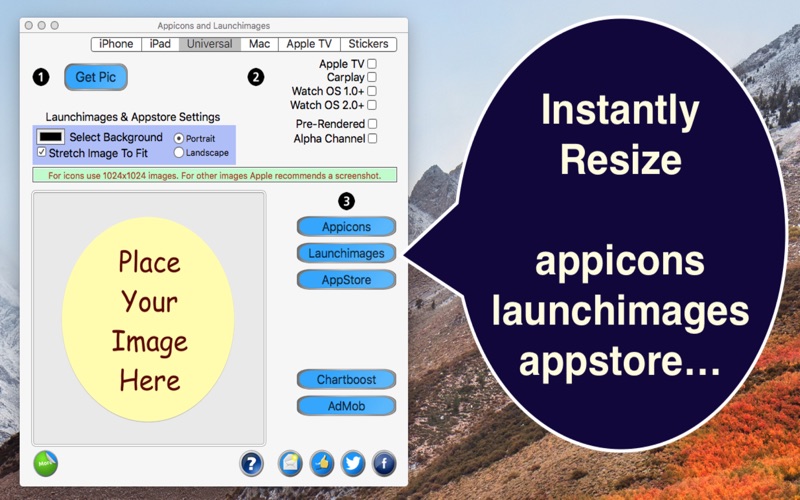This screenshot has width=800, height=500.
Task: Click the thumbs-up like icon
Action: pyautogui.click(x=322, y=464)
